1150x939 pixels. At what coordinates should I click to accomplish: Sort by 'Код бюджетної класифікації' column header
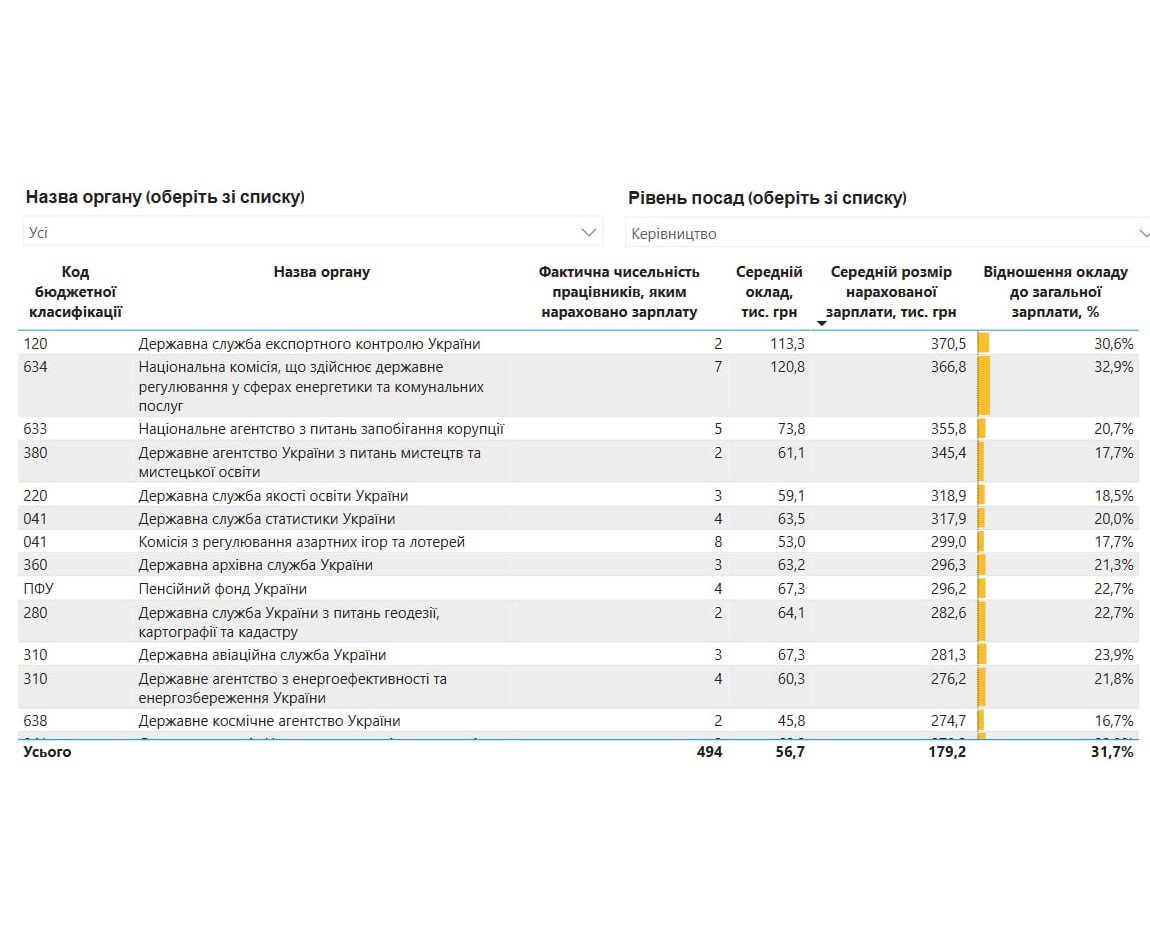tap(75, 292)
